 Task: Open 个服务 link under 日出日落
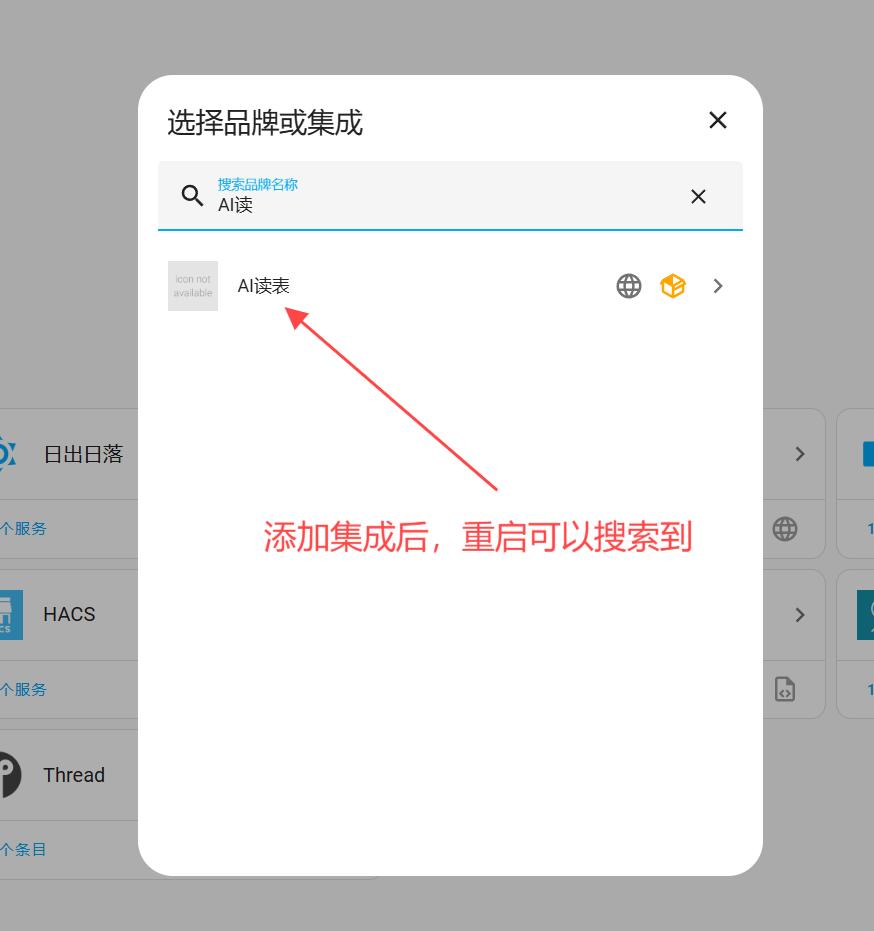(24, 528)
